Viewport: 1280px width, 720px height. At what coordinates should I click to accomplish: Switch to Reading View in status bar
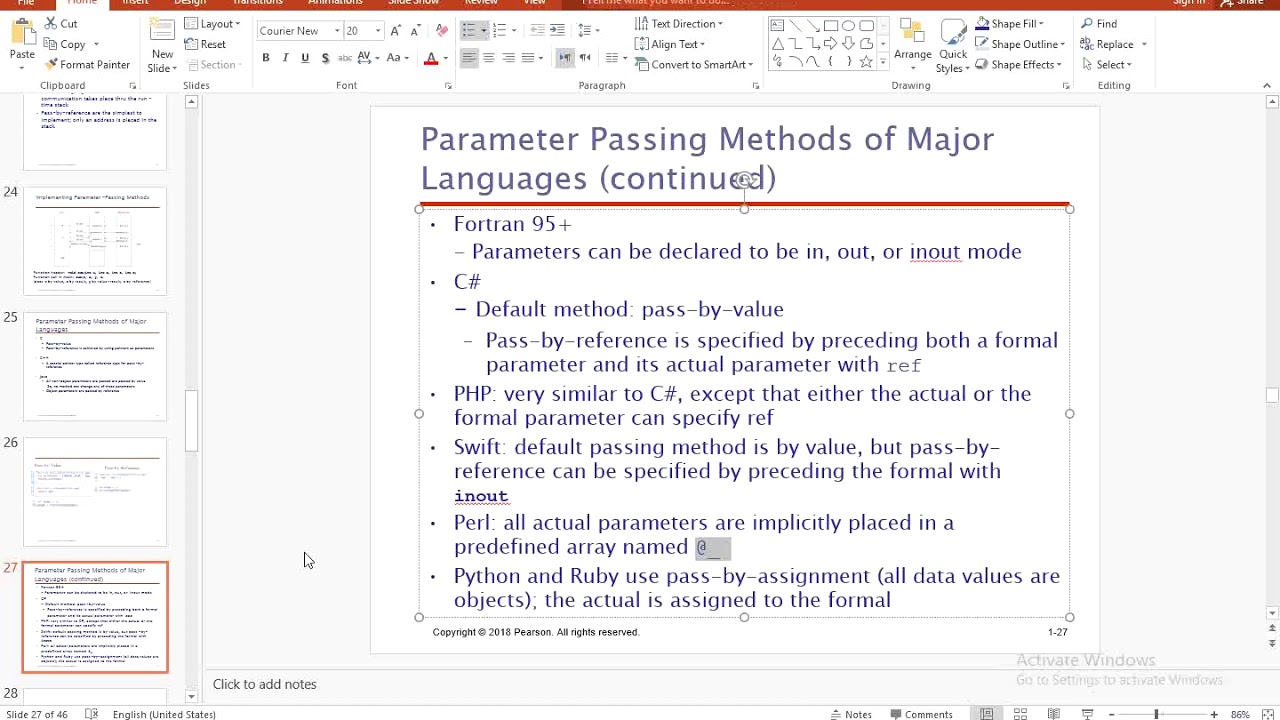(x=1054, y=714)
